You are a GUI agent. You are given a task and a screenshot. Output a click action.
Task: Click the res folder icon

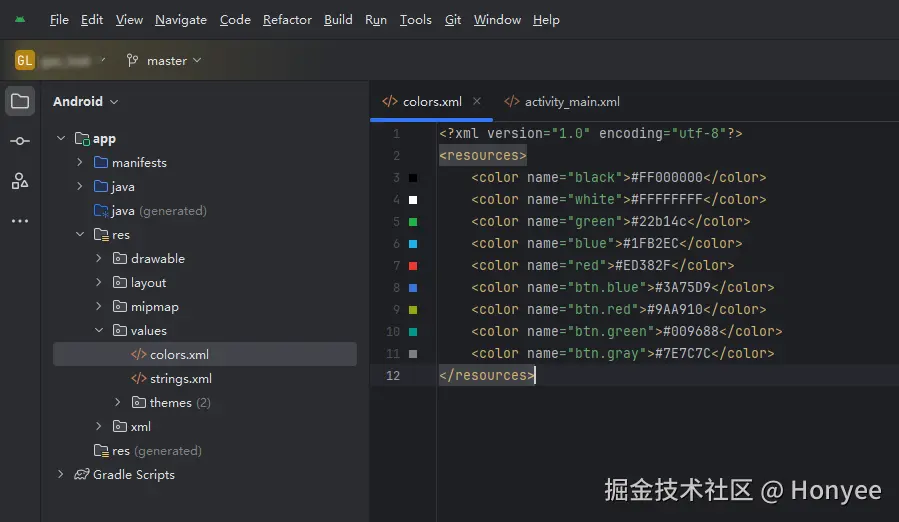click(101, 235)
